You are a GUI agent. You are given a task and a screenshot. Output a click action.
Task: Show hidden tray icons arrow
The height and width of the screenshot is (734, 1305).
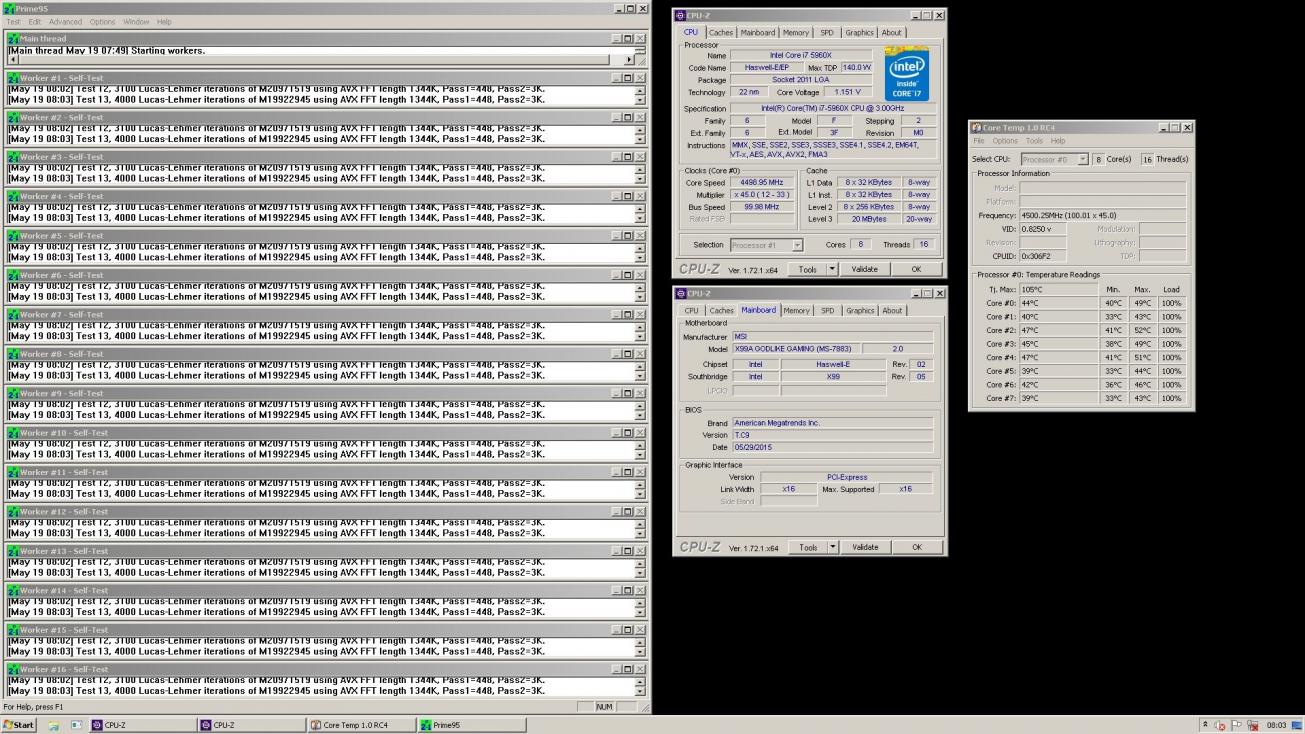click(1206, 725)
